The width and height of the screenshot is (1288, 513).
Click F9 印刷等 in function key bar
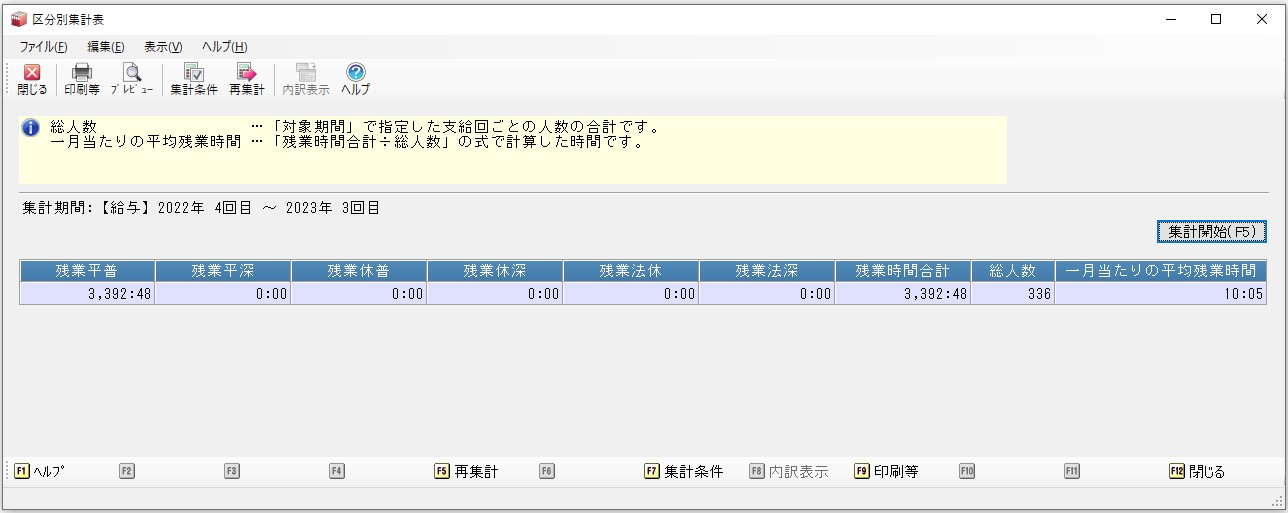pos(887,472)
